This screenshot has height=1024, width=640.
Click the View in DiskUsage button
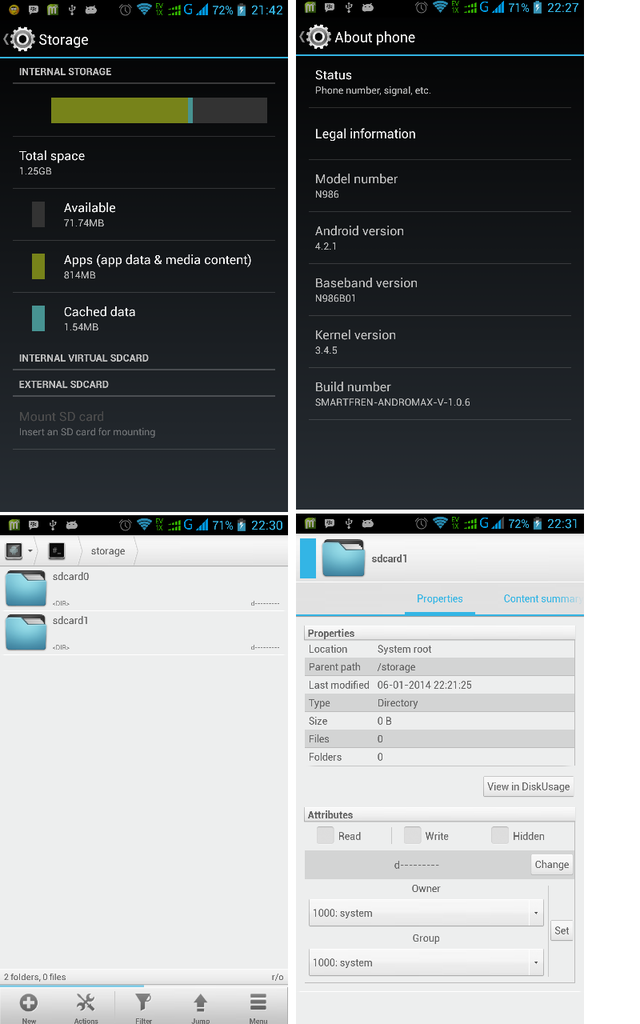pos(528,786)
